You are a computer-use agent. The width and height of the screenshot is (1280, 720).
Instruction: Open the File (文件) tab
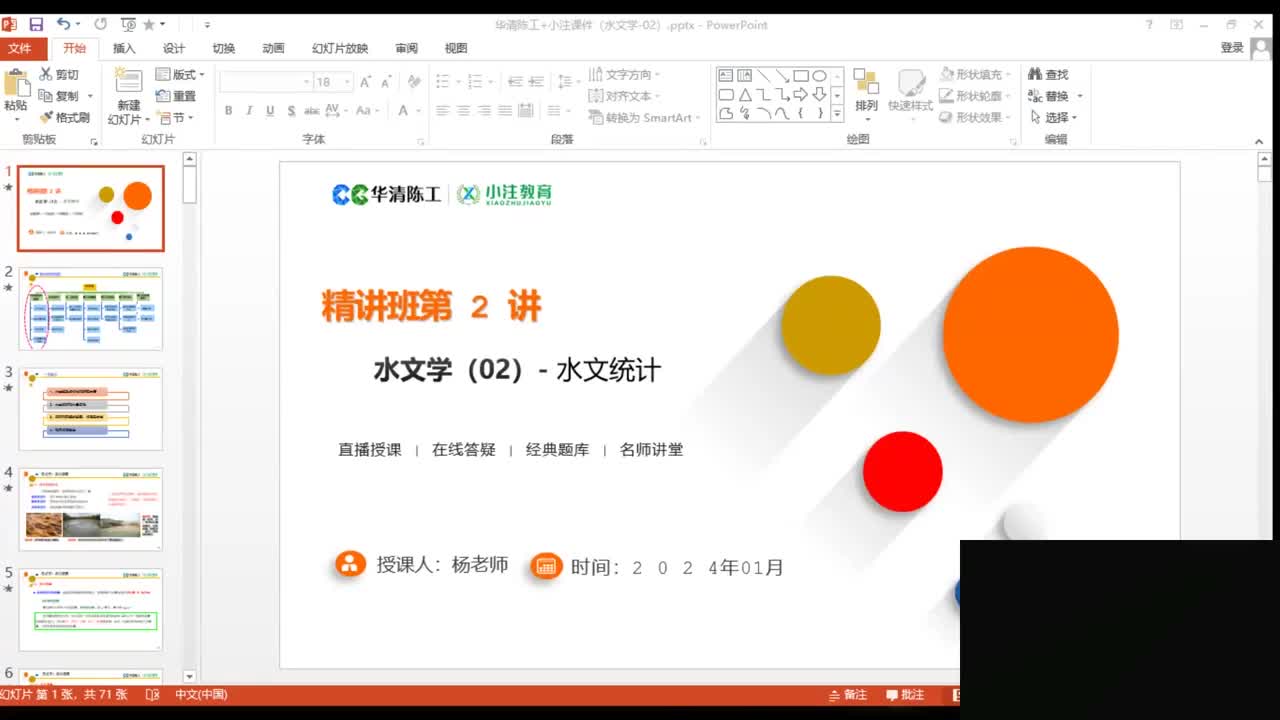pyautogui.click(x=20, y=48)
